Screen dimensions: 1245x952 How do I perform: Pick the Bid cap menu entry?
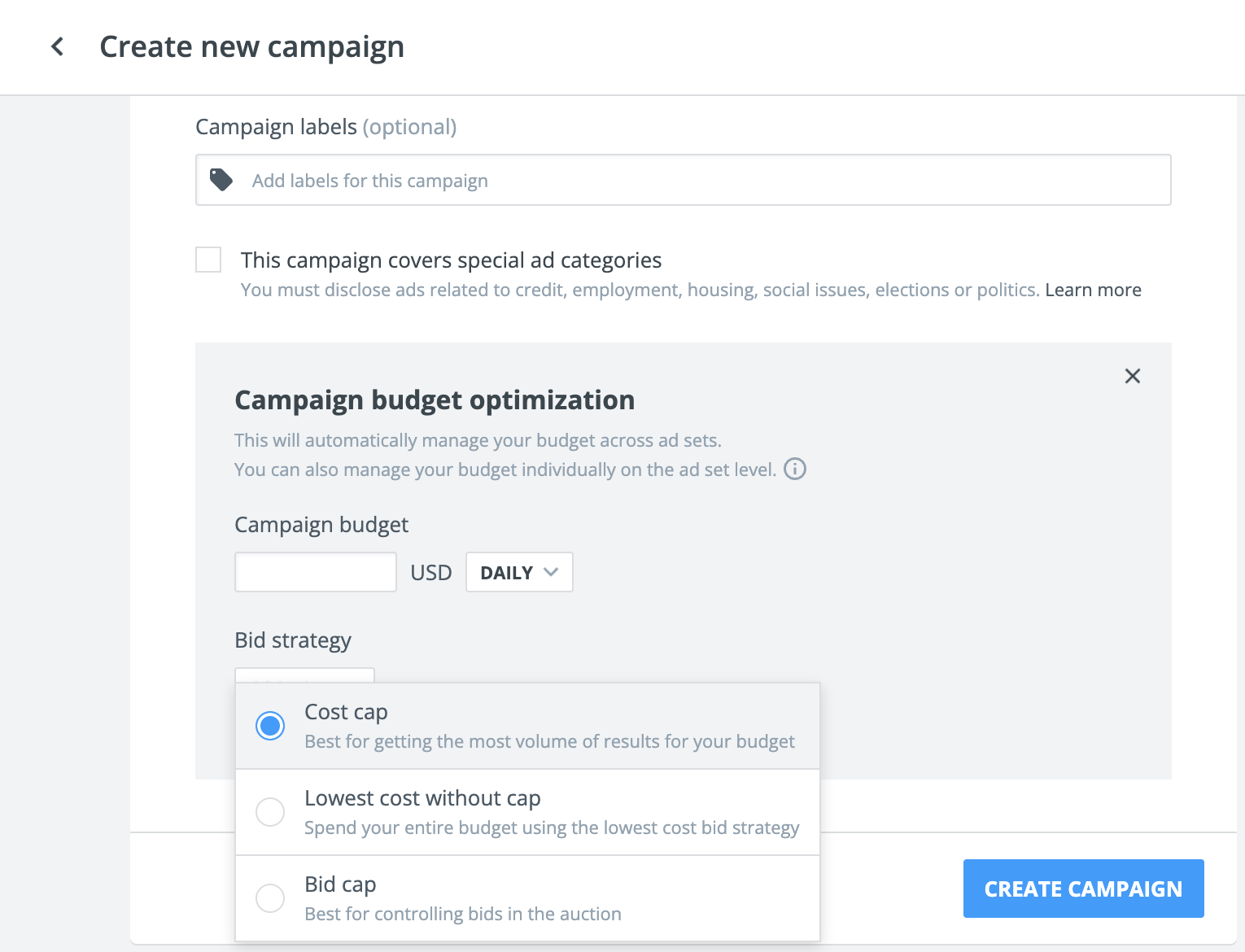(x=527, y=898)
